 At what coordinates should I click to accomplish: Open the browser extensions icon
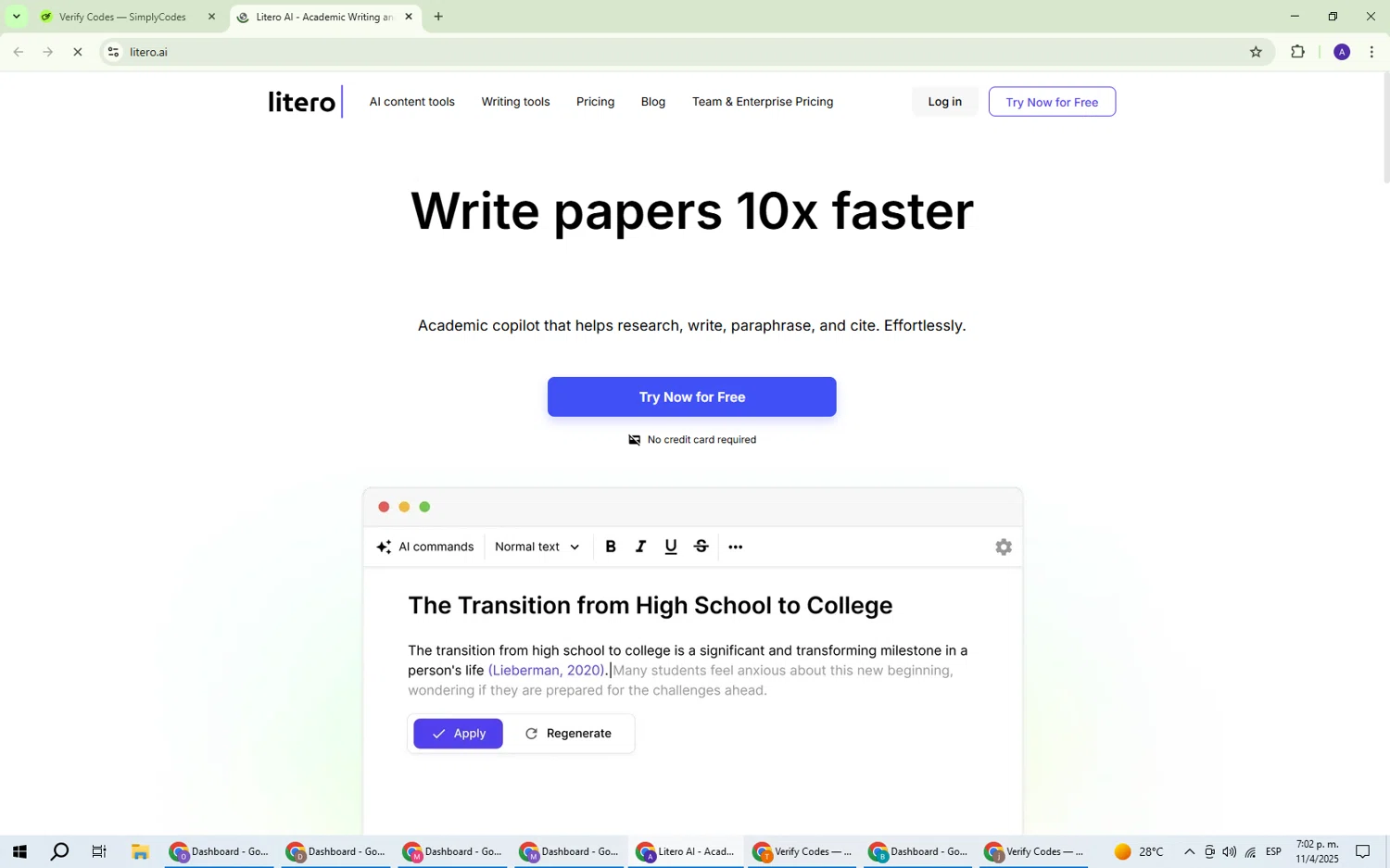(x=1297, y=53)
